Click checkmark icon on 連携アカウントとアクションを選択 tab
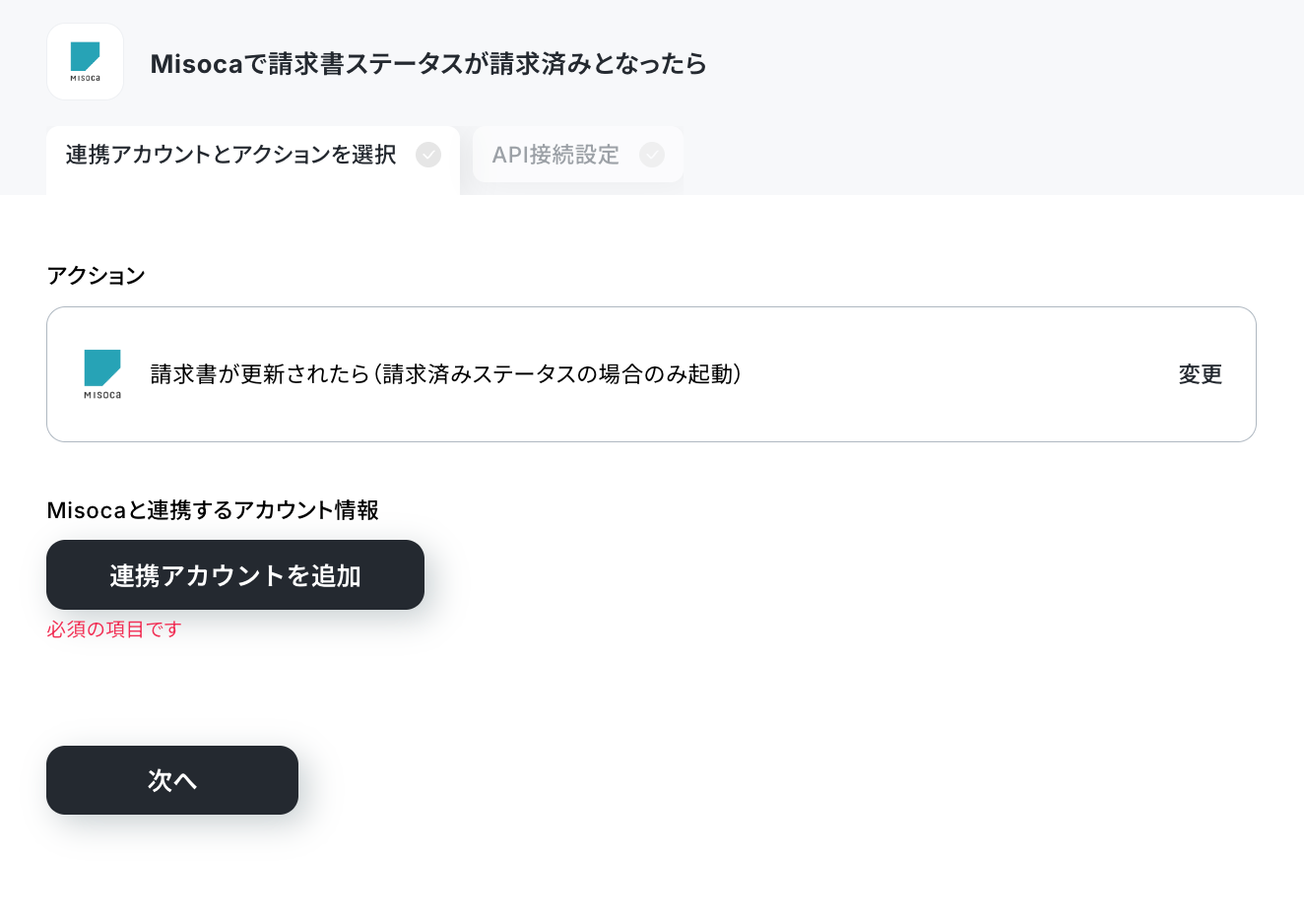 tap(428, 155)
